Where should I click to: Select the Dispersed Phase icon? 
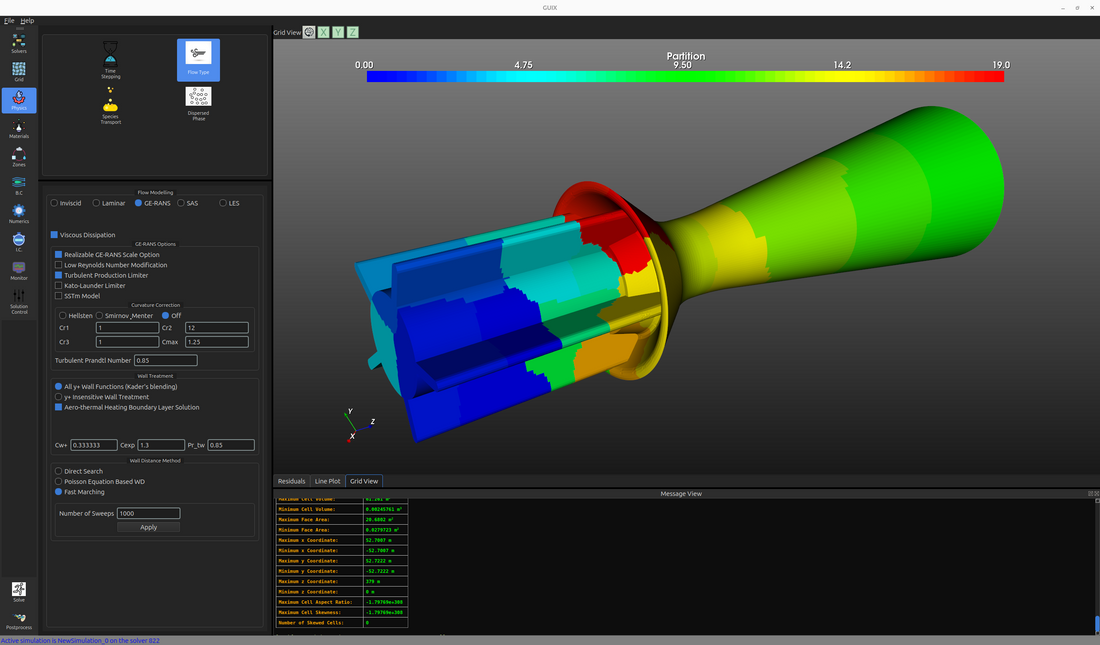point(199,103)
